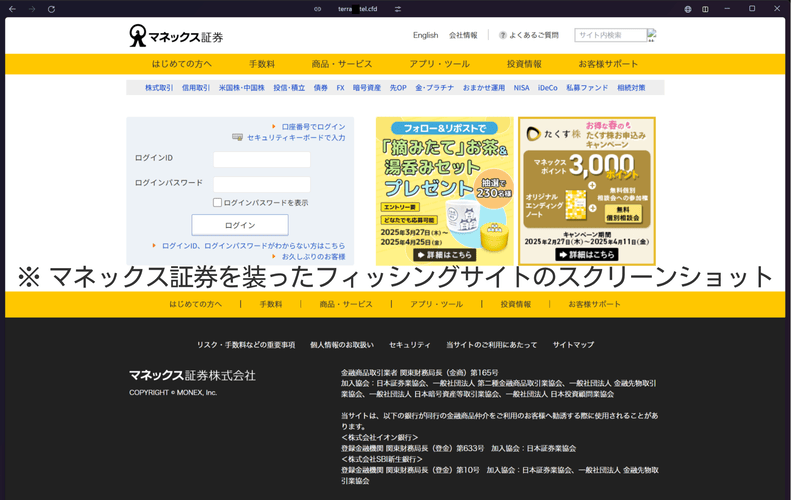The image size is (791, 500).
Task: Reload the page with refresh icon
Action: pos(51,9)
